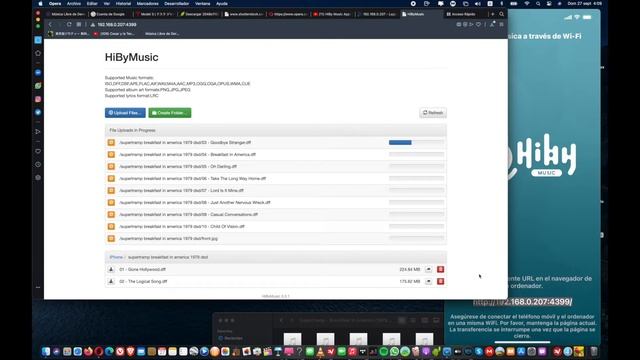The height and width of the screenshot is (360, 640).
Task: Click the Create Folder button
Action: [x=169, y=113]
